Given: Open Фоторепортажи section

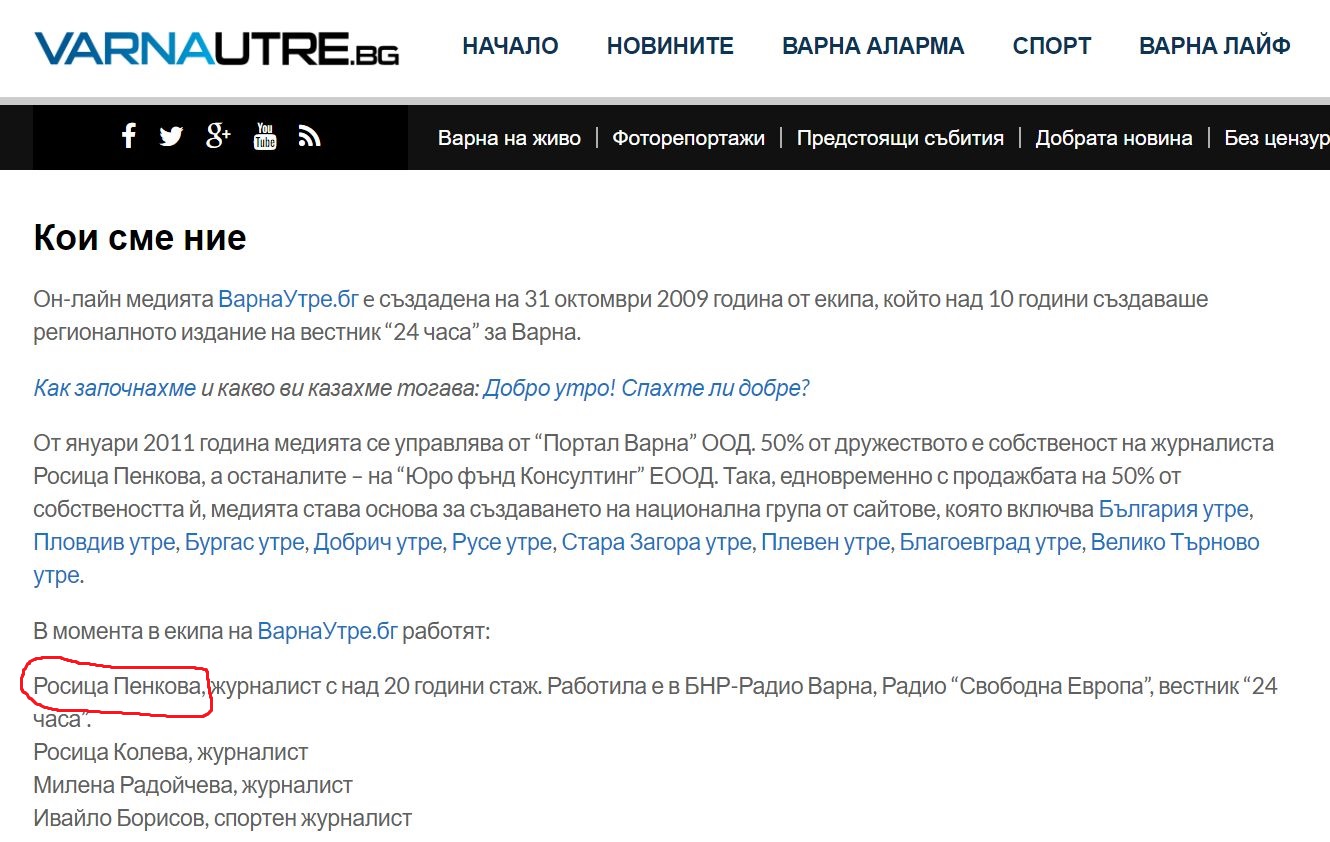Looking at the screenshot, I should pos(689,138).
